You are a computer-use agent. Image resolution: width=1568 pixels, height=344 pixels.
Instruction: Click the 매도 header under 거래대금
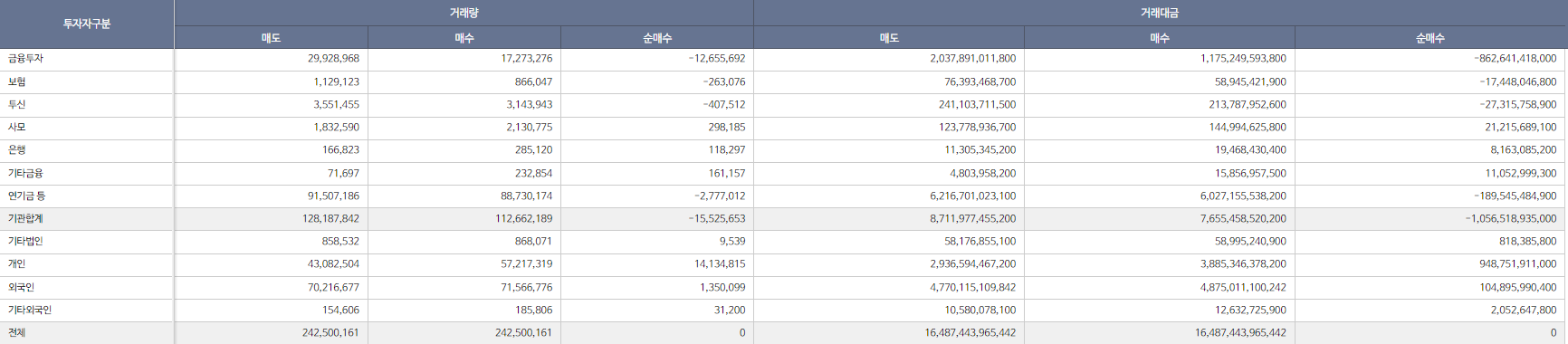[889, 38]
